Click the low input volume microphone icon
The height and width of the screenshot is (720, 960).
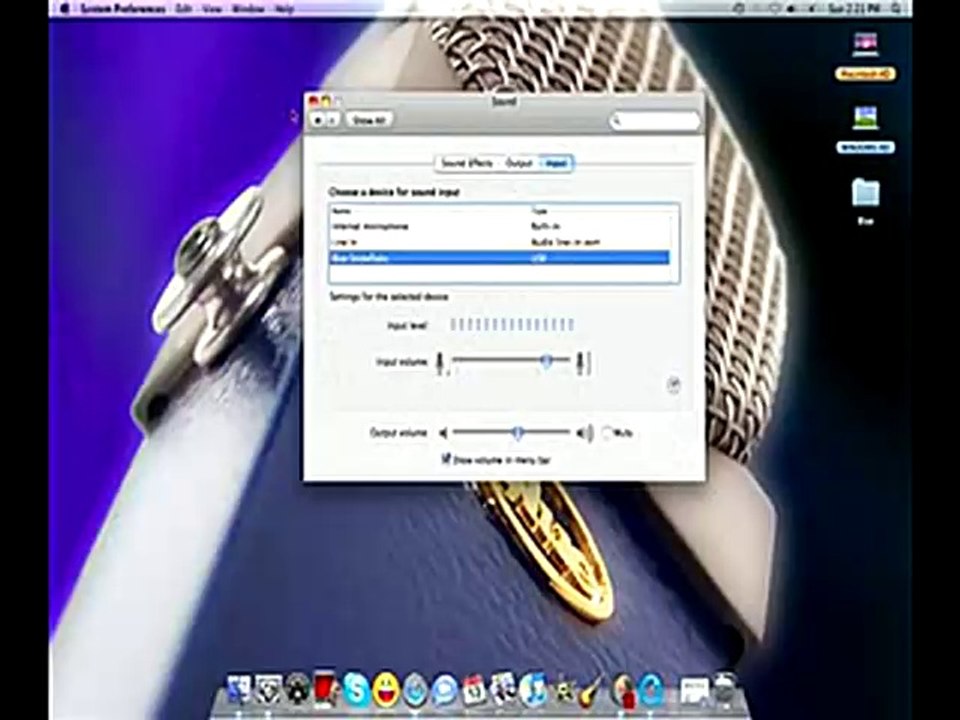click(441, 362)
